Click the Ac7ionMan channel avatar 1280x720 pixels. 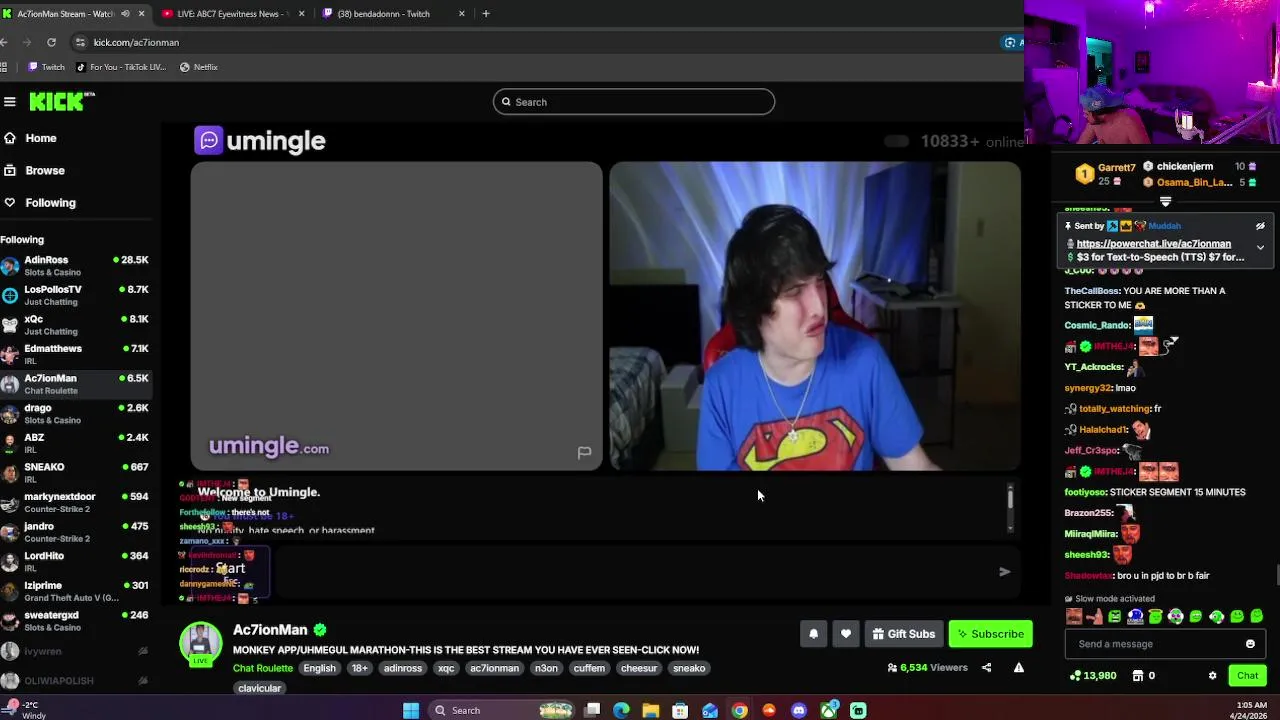[x=200, y=642]
